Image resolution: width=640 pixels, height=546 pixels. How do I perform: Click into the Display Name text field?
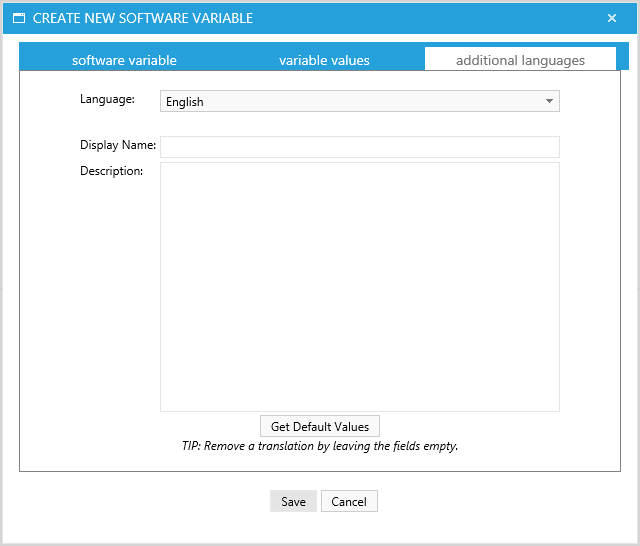tap(359, 147)
